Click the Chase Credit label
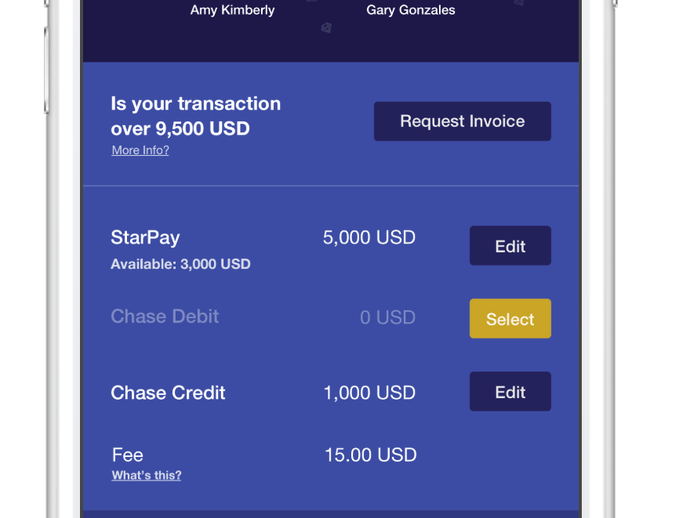Screen dimensions: 690x518 tap(167, 393)
